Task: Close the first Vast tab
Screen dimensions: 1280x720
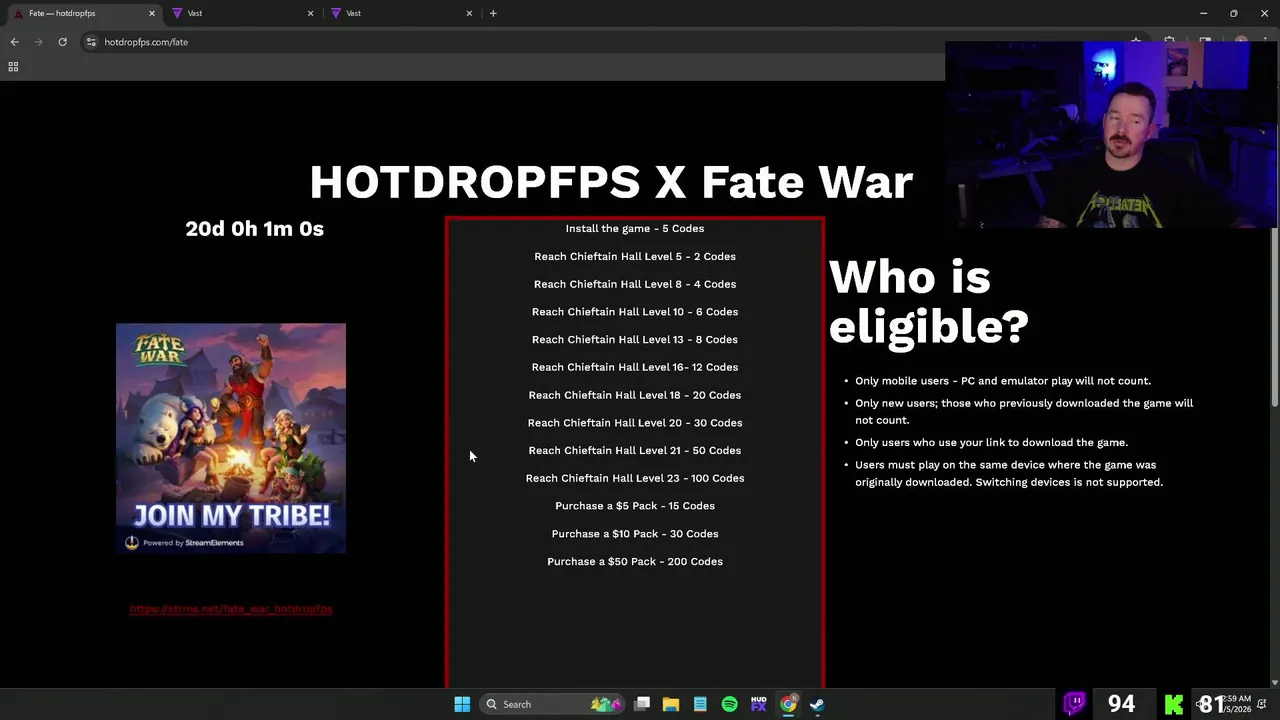Action: 310,13
